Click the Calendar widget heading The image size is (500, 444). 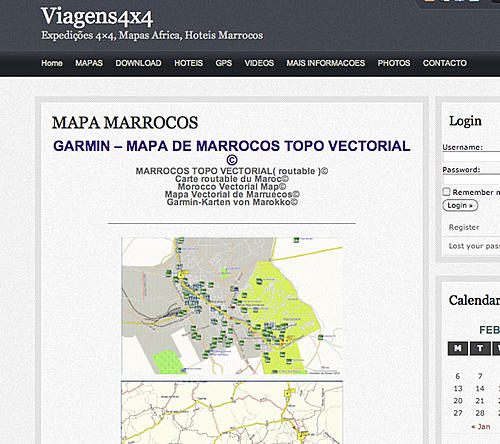[x=474, y=300]
